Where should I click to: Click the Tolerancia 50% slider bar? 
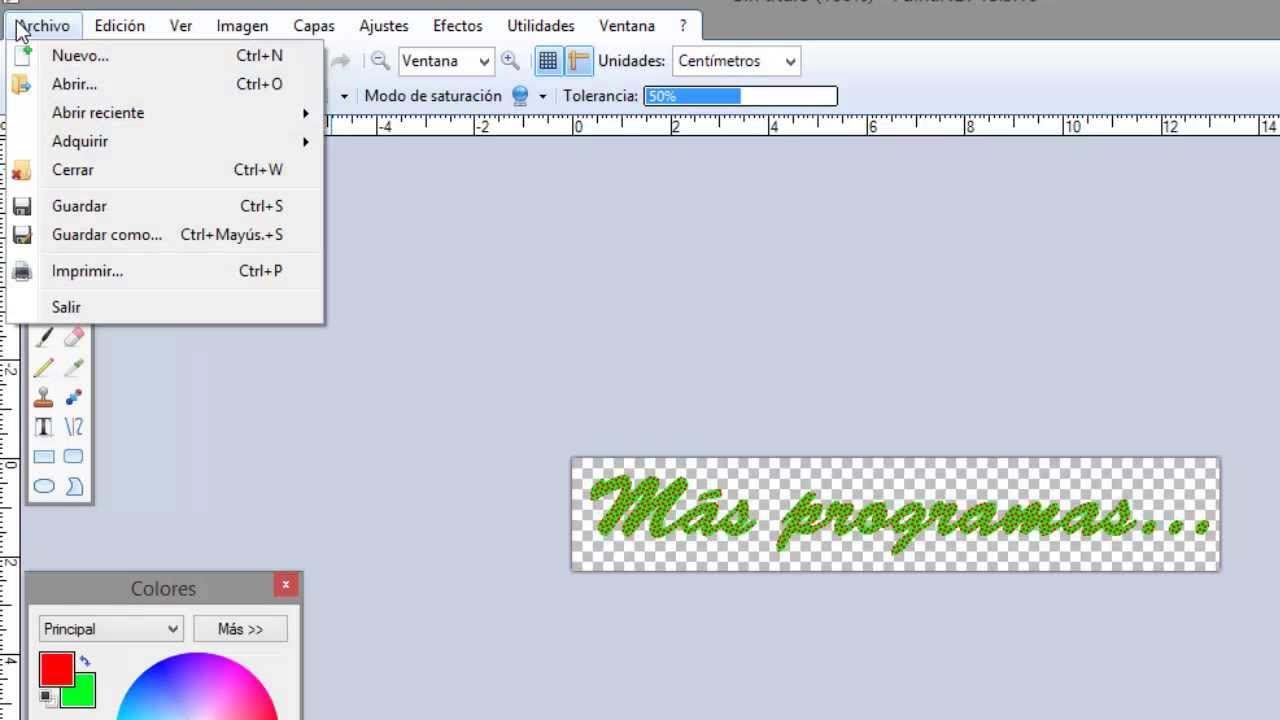[740, 96]
